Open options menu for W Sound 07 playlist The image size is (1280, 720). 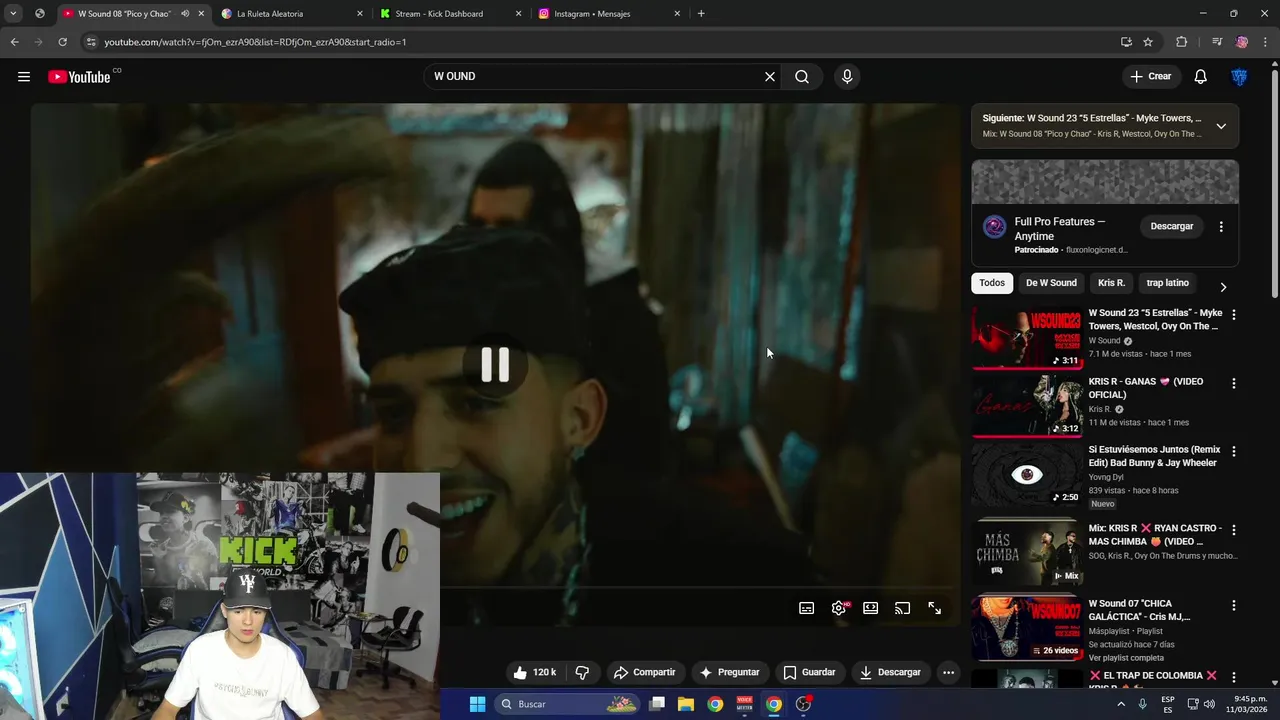click(x=1234, y=606)
